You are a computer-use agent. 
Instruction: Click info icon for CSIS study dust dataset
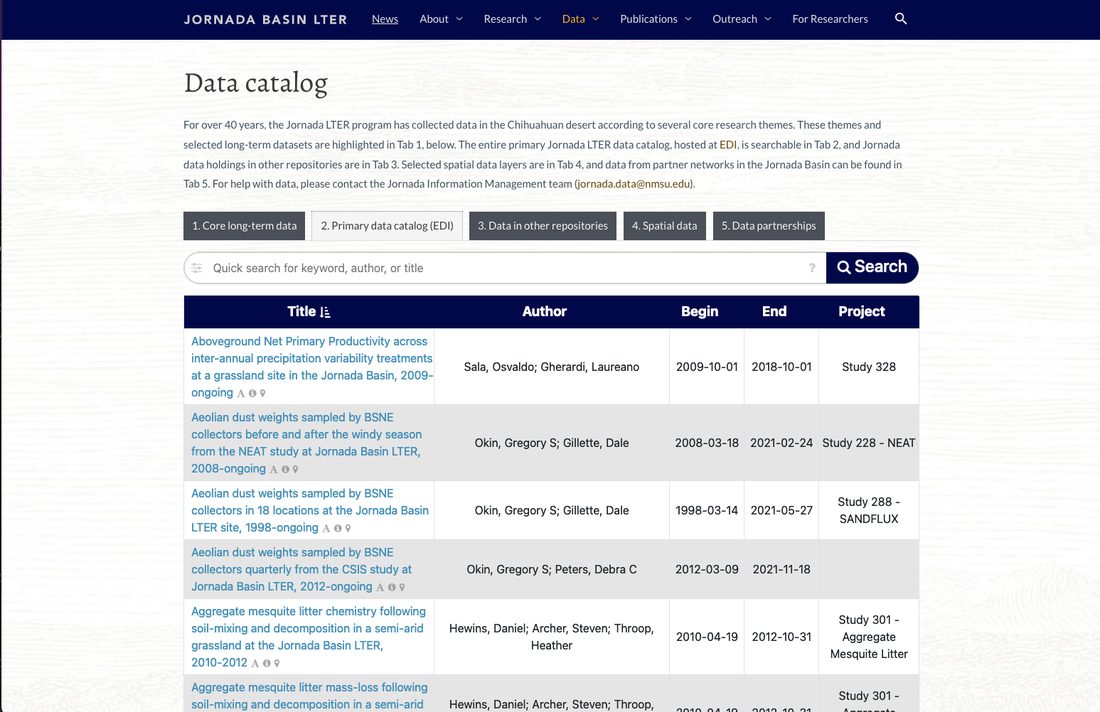point(391,587)
